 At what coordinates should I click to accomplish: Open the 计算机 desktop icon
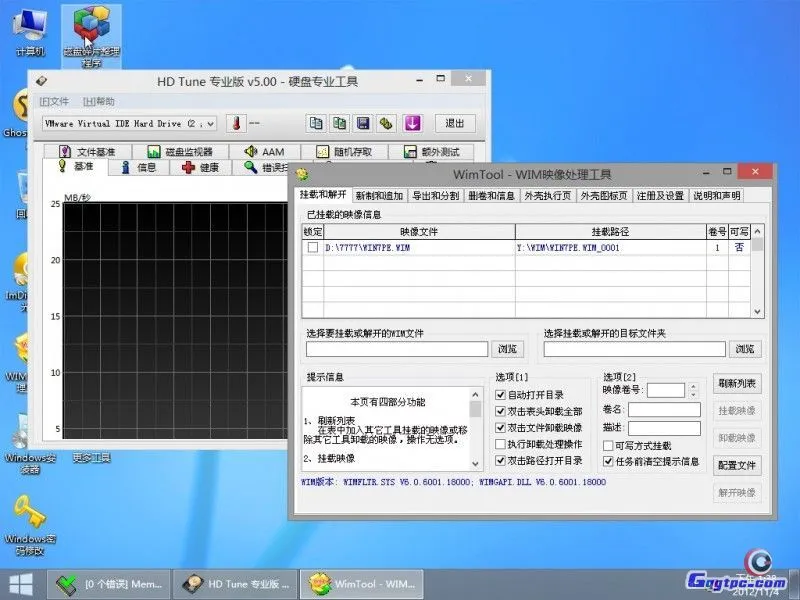[x=28, y=25]
